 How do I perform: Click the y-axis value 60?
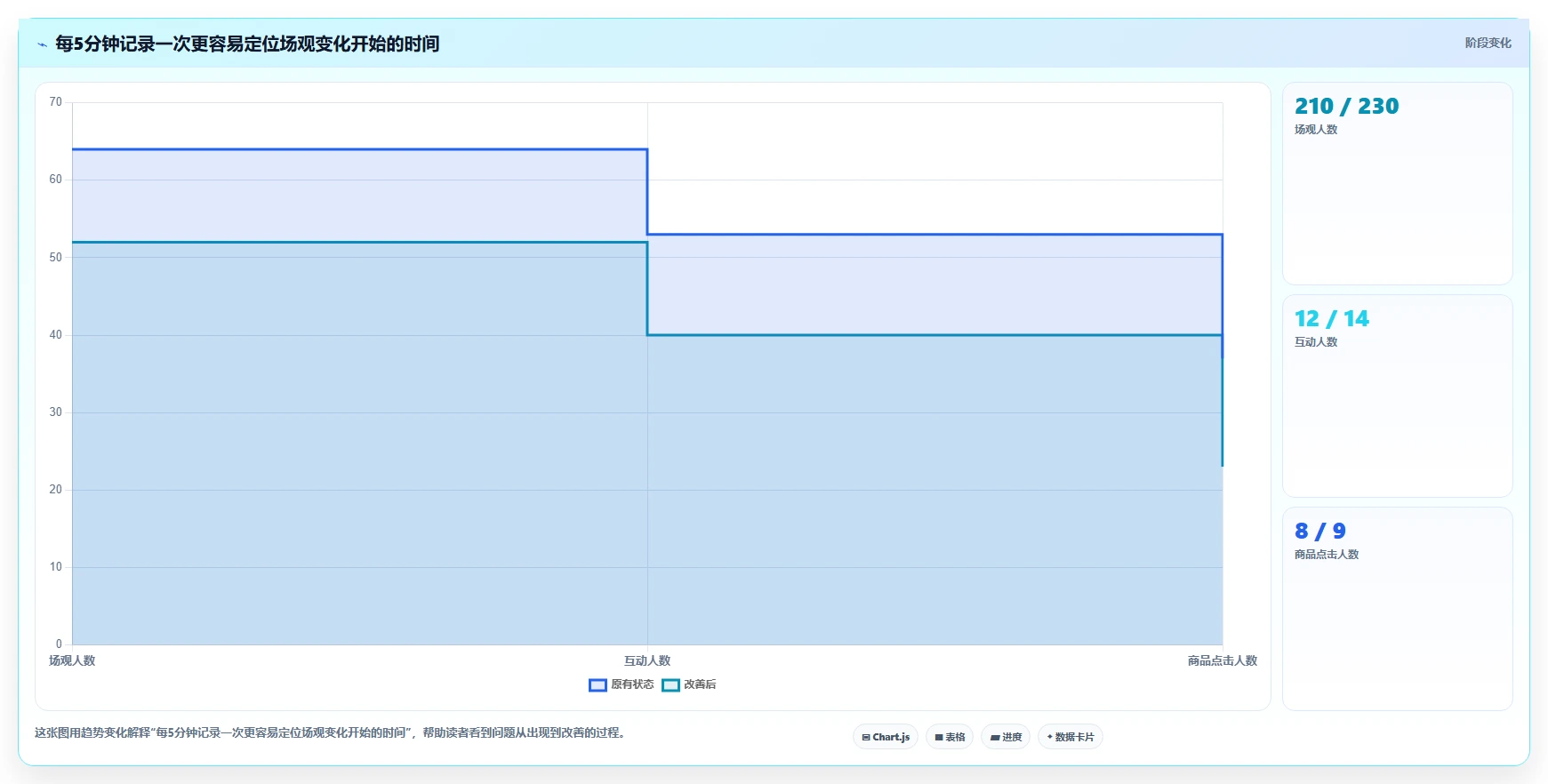point(56,180)
